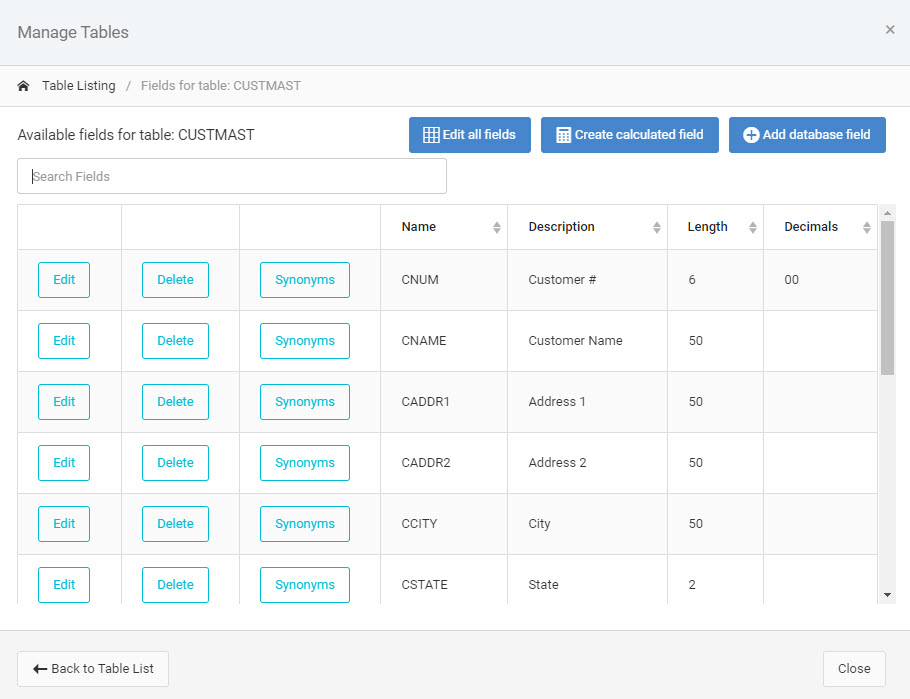Screen dimensions: 910x699
Task: Click scrollbar down arrow of fields table
Action: 887,594
